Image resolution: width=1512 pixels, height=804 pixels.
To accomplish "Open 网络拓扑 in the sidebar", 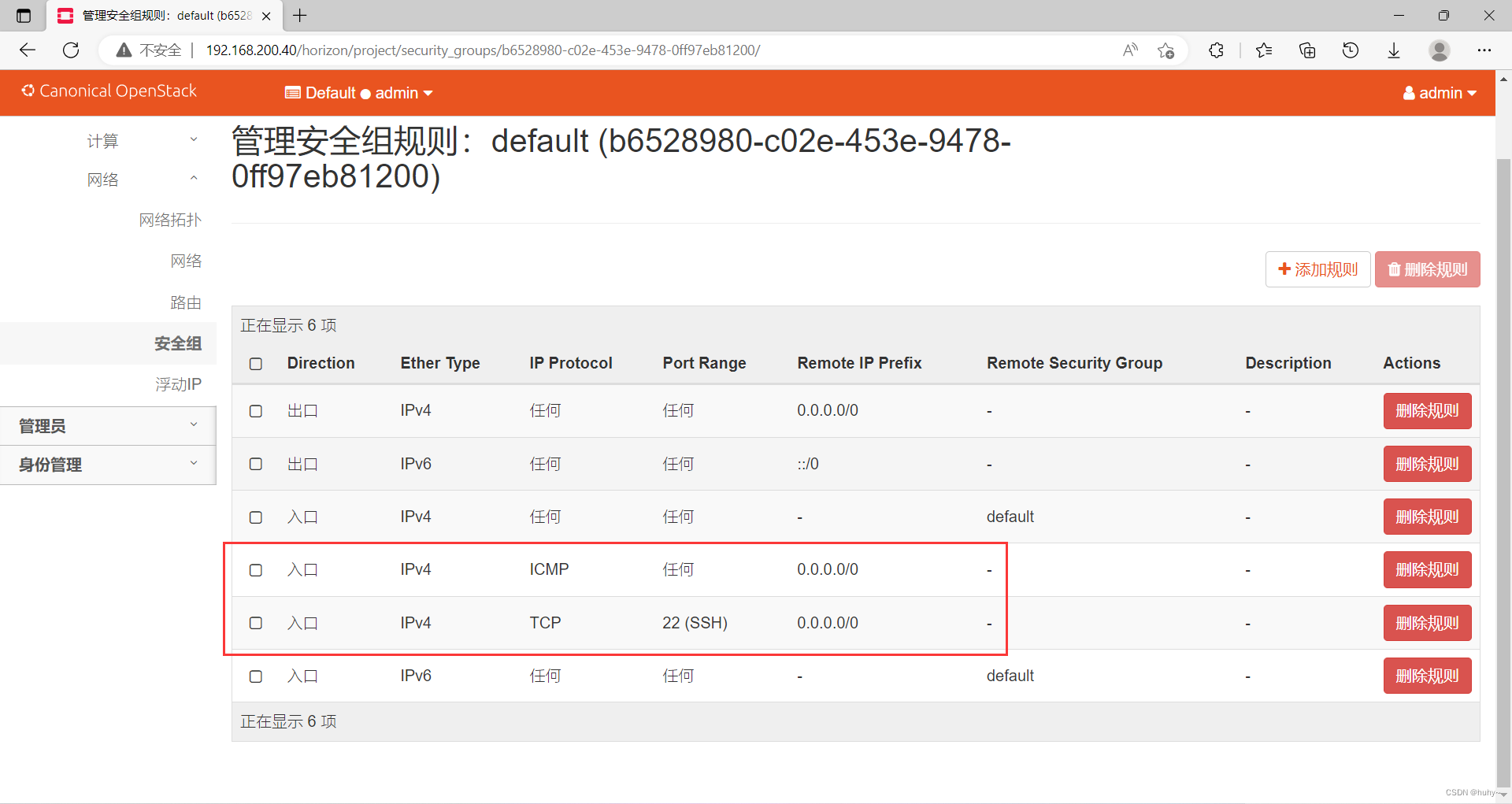I will click(170, 220).
